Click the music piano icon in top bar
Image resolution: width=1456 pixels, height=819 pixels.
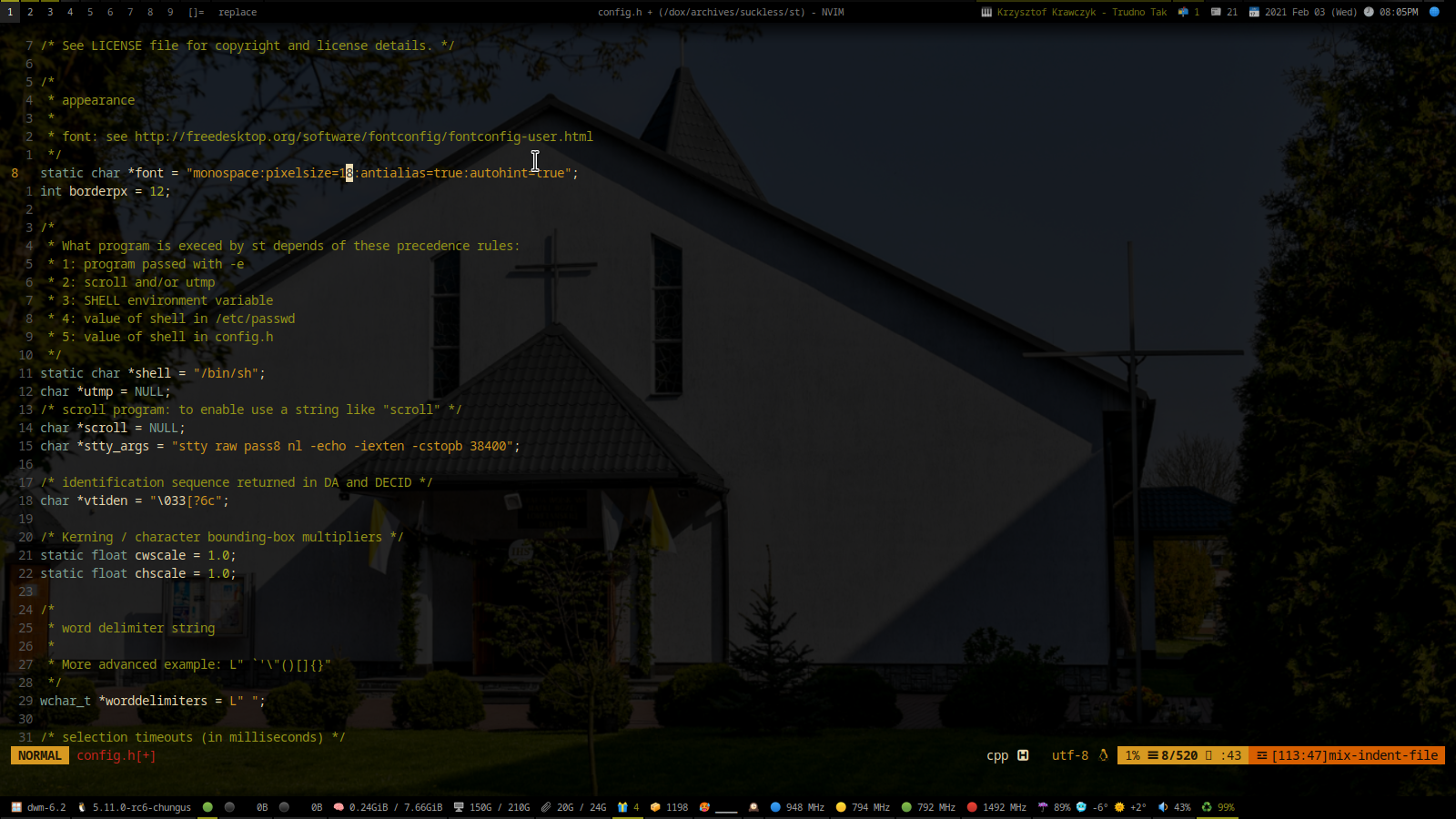pyautogui.click(x=986, y=12)
